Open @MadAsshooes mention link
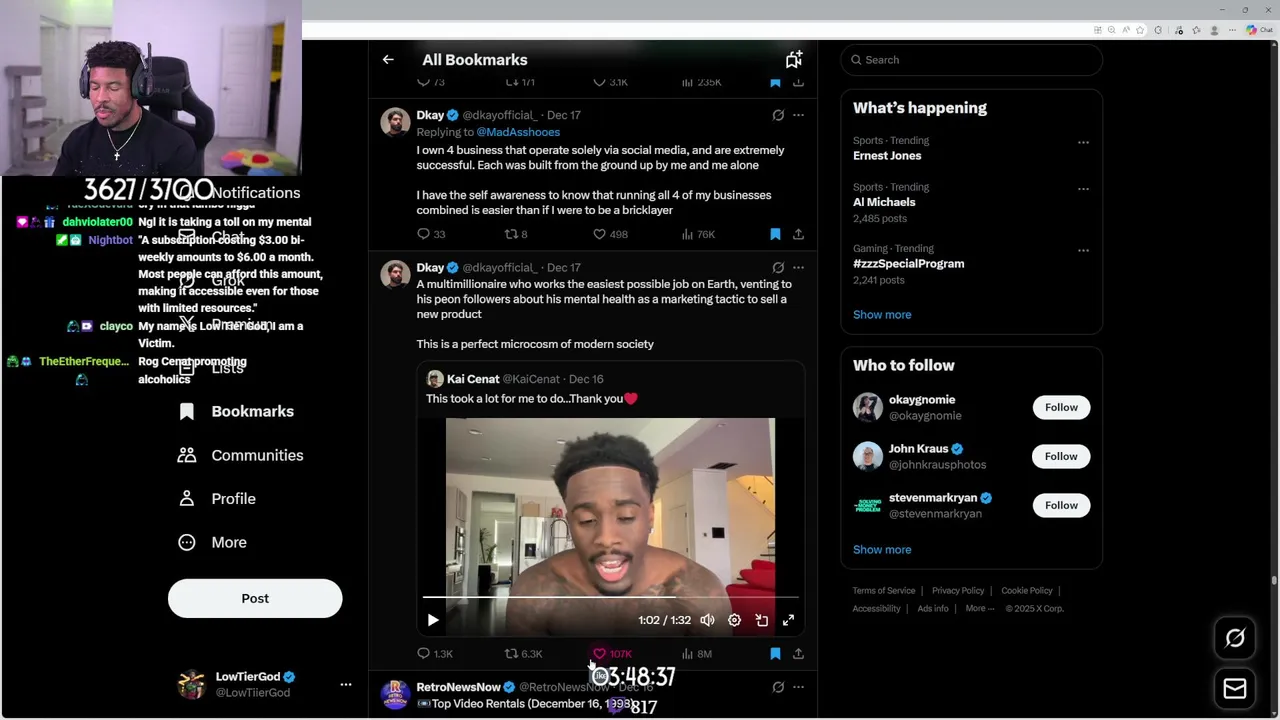This screenshot has width=1280, height=720. [x=518, y=132]
